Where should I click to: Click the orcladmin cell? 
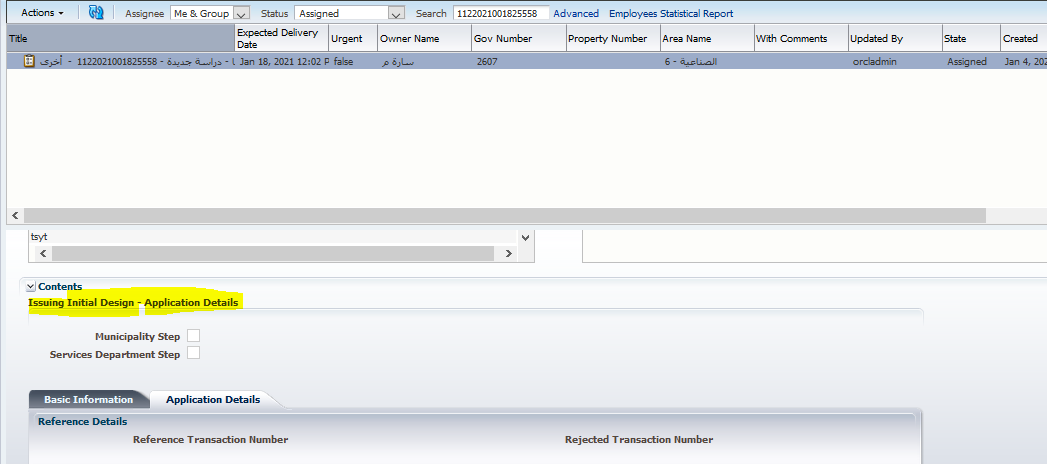(873, 61)
